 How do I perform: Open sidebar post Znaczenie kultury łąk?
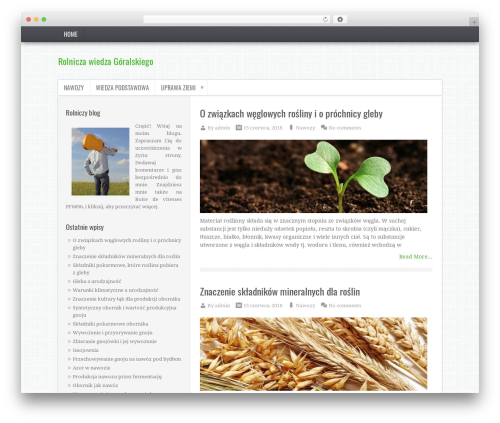tap(126, 299)
